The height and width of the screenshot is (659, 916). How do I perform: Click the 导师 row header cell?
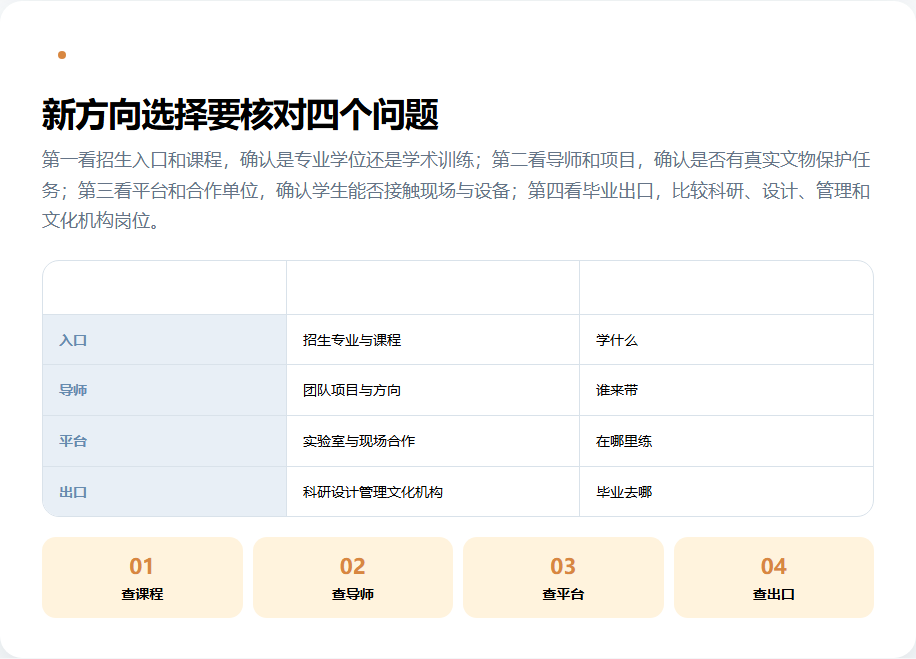point(165,390)
